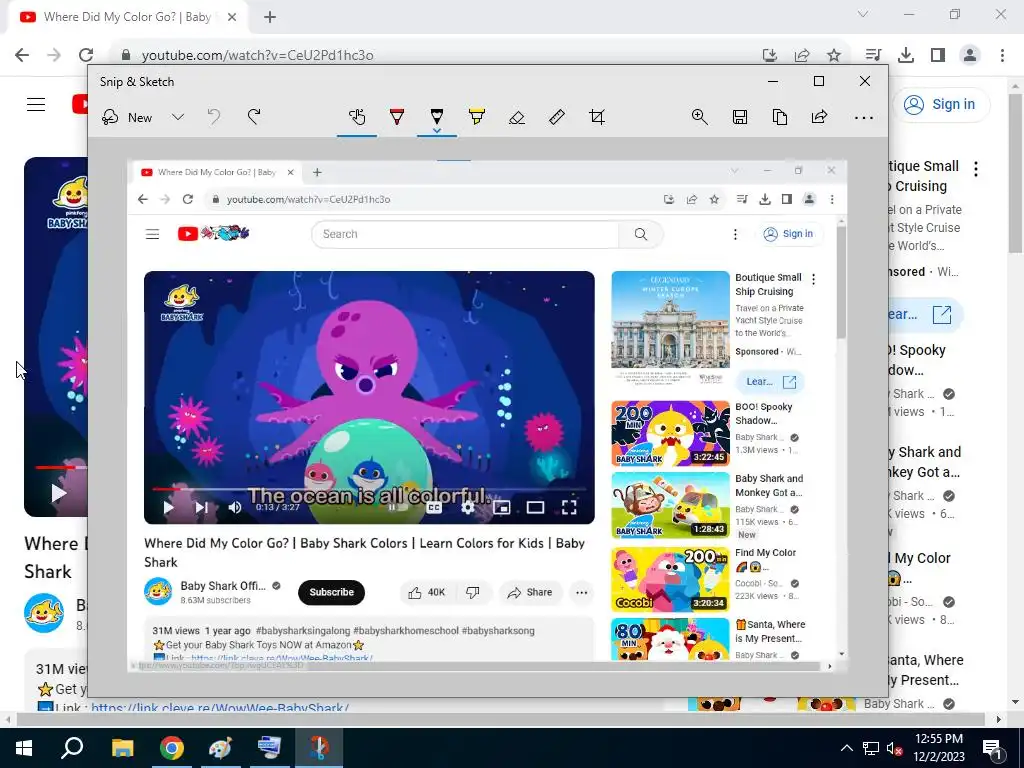Viewport: 1024px width, 768px height.
Task: Toggle the Chrome side panel
Action: (938, 56)
